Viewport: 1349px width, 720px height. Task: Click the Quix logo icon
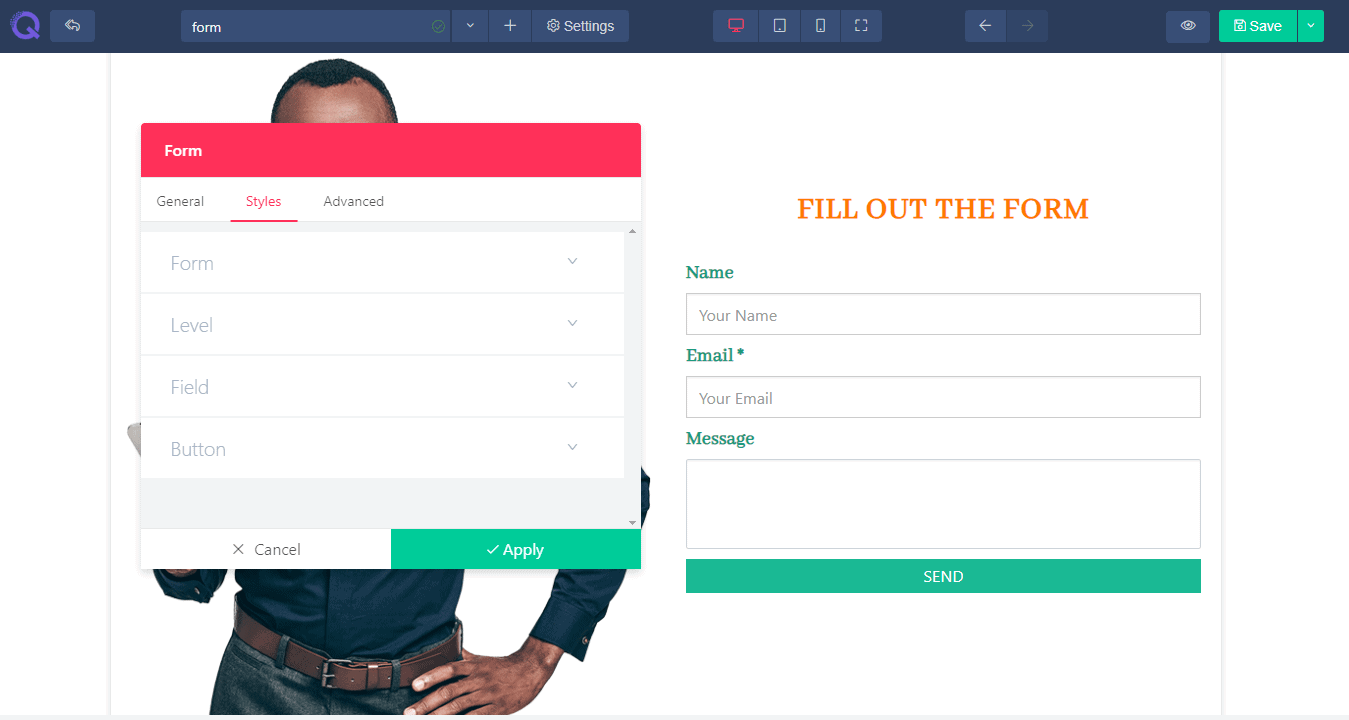coord(25,25)
